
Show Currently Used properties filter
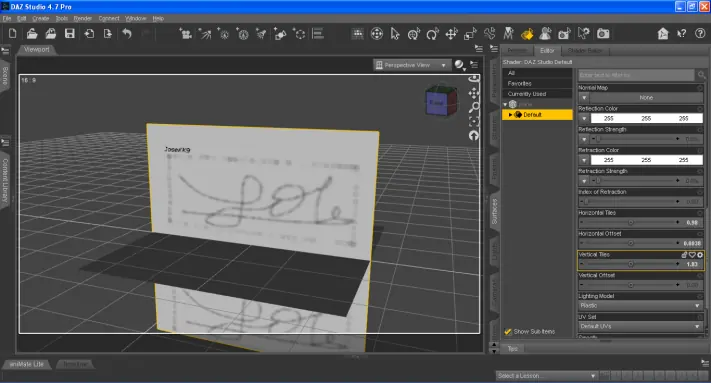tap(537, 94)
